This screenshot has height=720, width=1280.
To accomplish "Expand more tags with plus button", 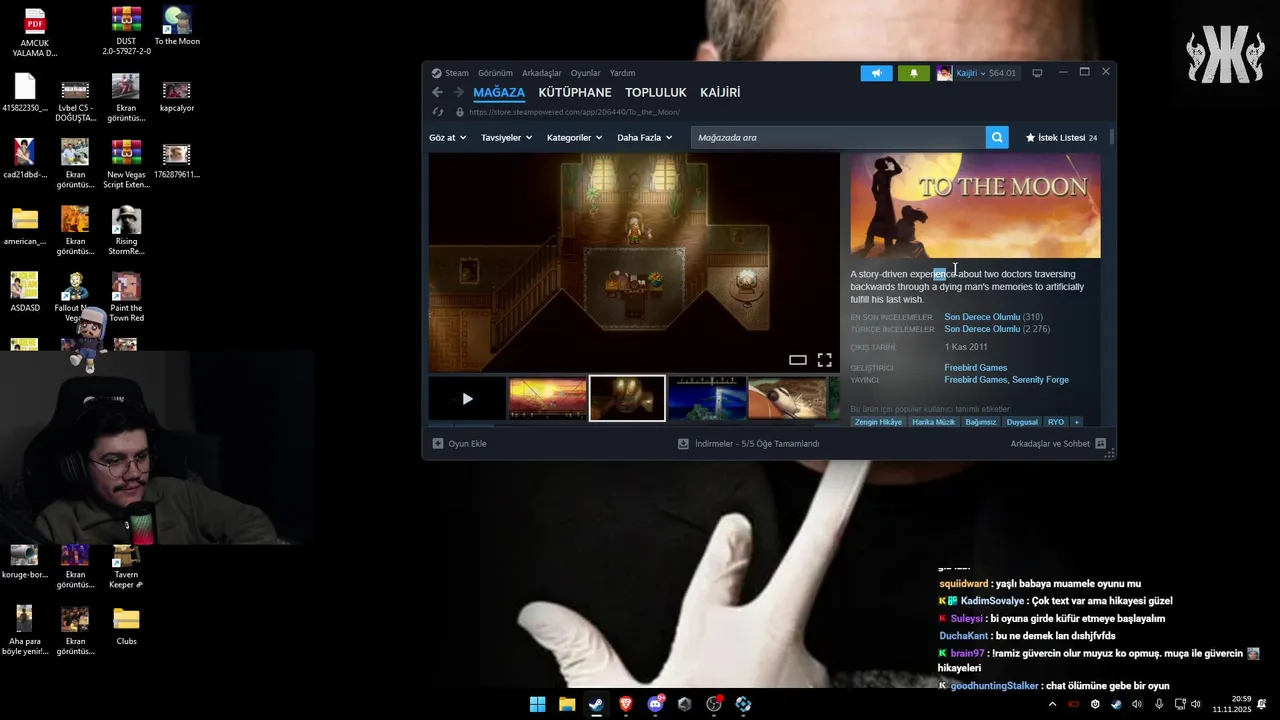I will point(1077,422).
